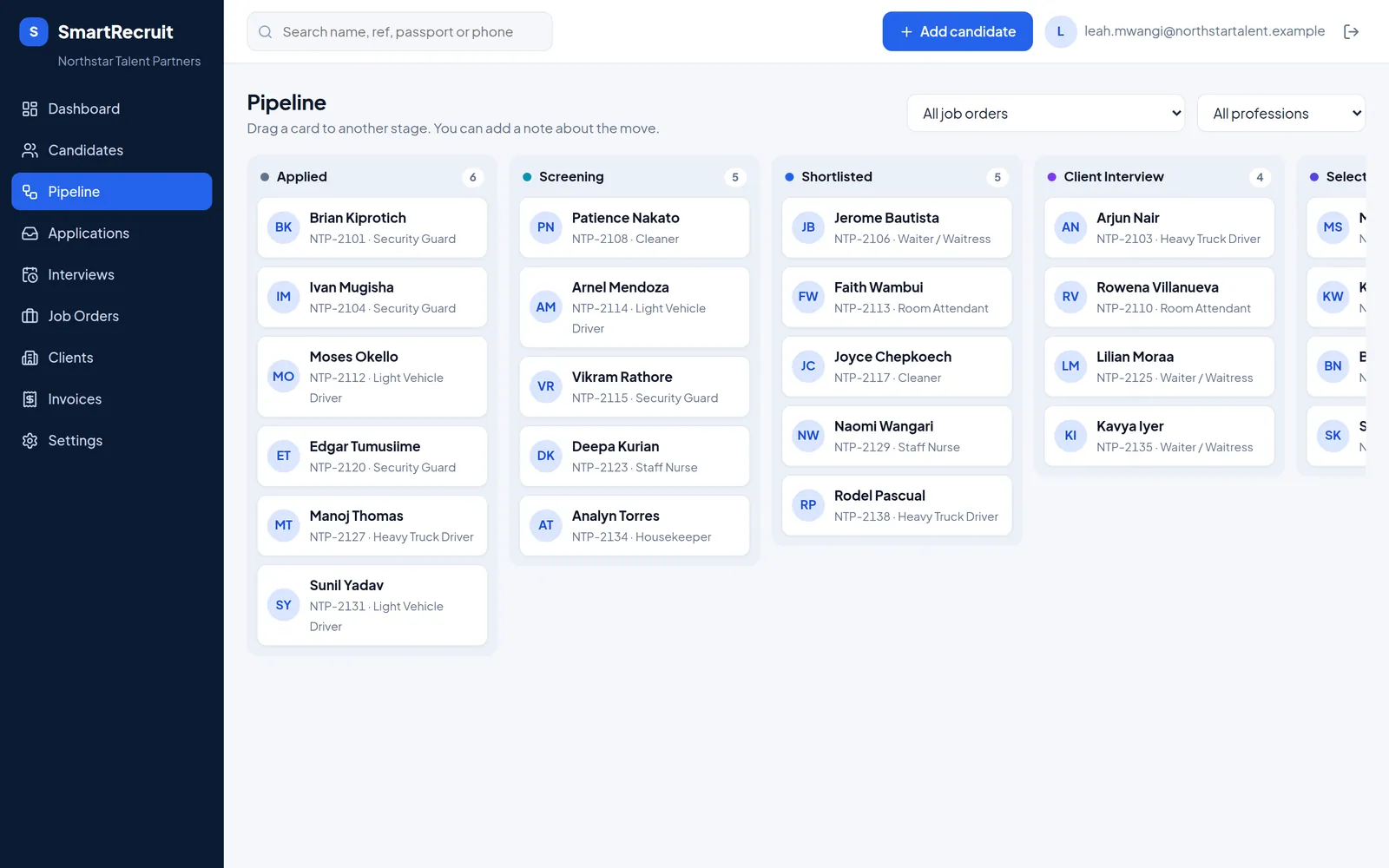Open Rowena Villanueva's card

[1159, 297]
